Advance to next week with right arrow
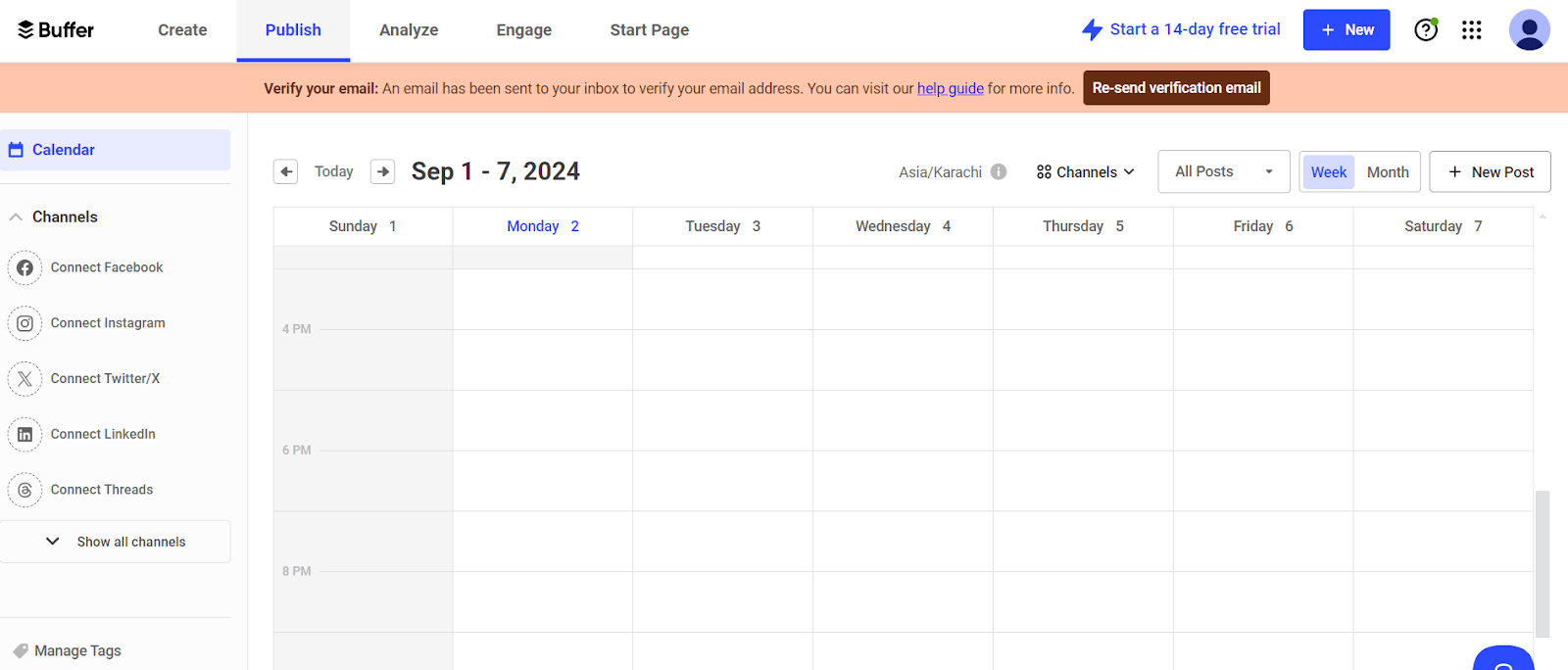Screen dimensions: 1568x670 (x=382, y=172)
